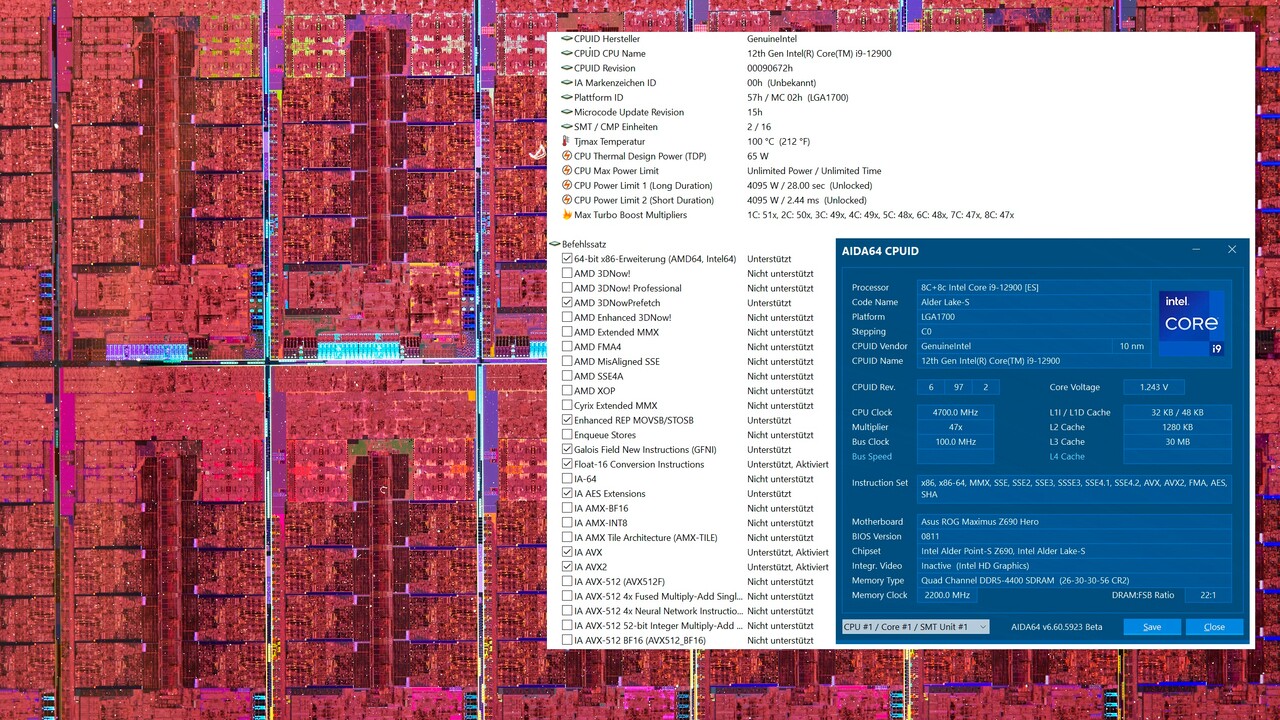Click the chip icon beside Microcode Update Revision
The width and height of the screenshot is (1280, 720).
point(568,112)
